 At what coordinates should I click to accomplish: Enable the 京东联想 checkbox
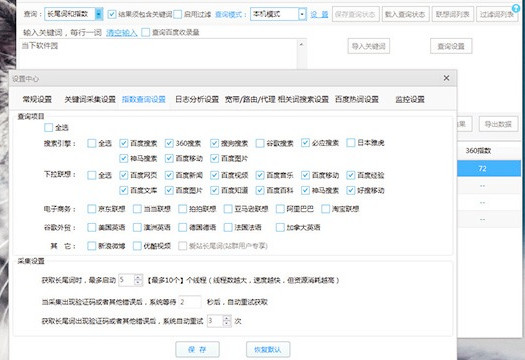92,209
